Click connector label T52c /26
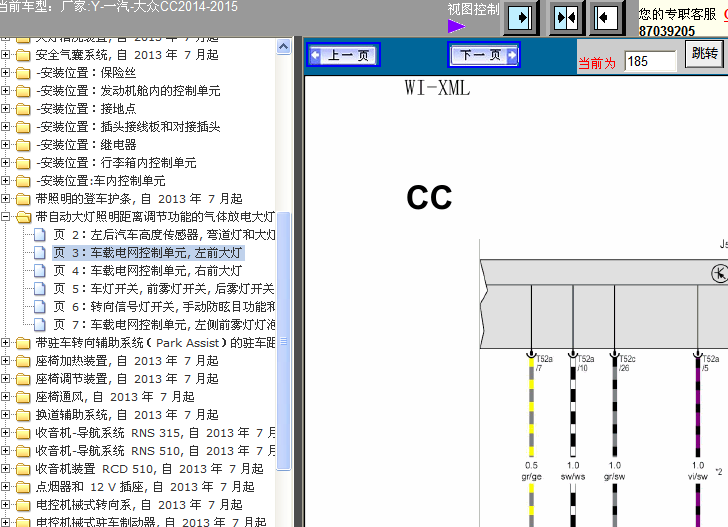728x527 pixels. point(627,363)
